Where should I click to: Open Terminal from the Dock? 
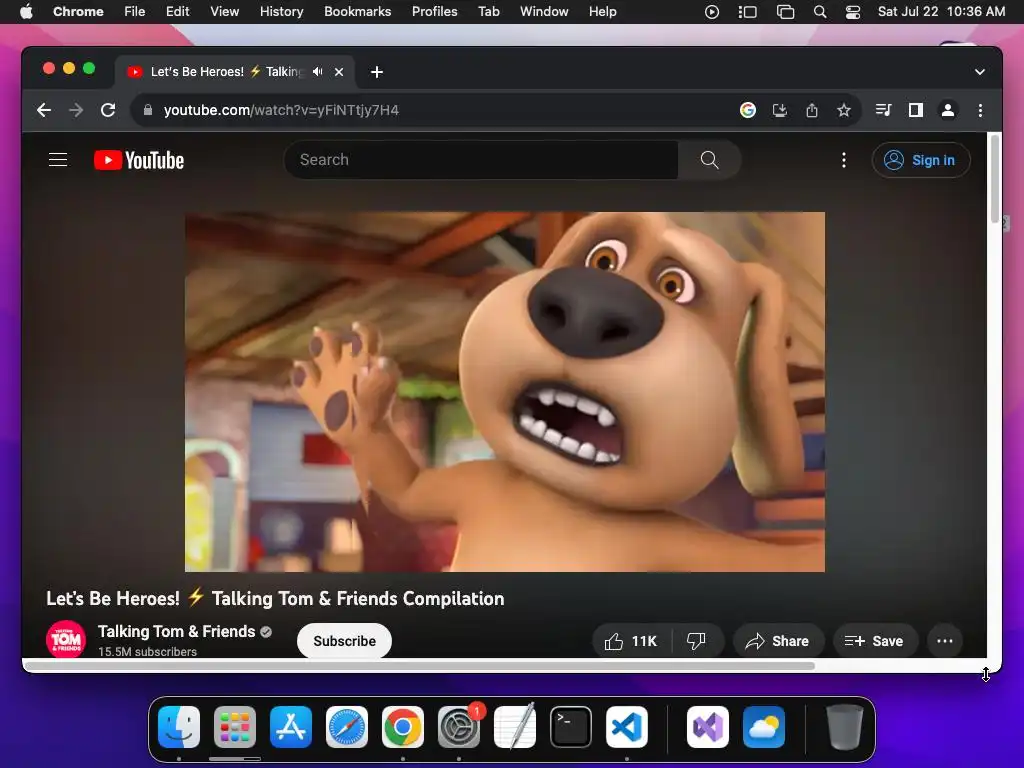(x=571, y=727)
